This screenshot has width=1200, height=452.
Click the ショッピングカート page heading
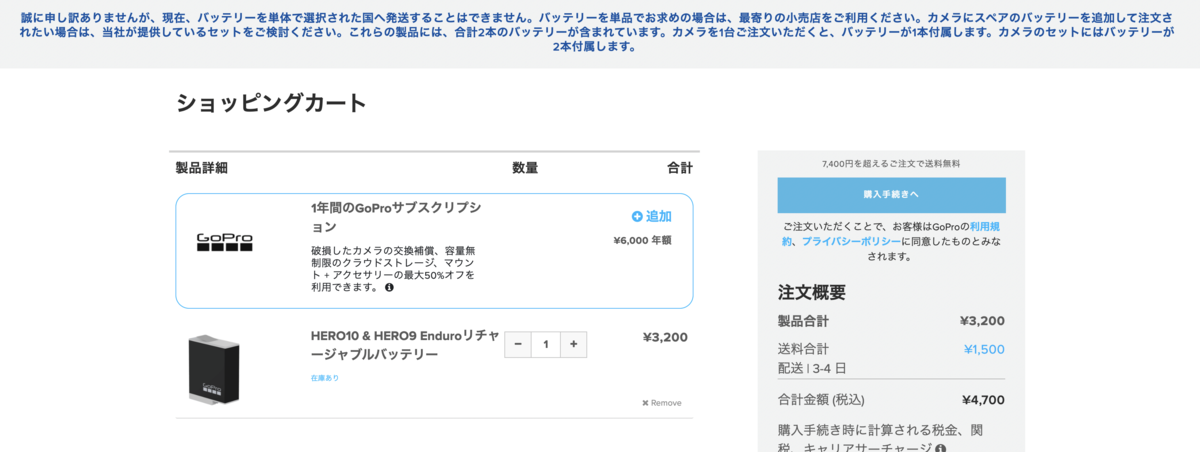pyautogui.click(x=272, y=102)
